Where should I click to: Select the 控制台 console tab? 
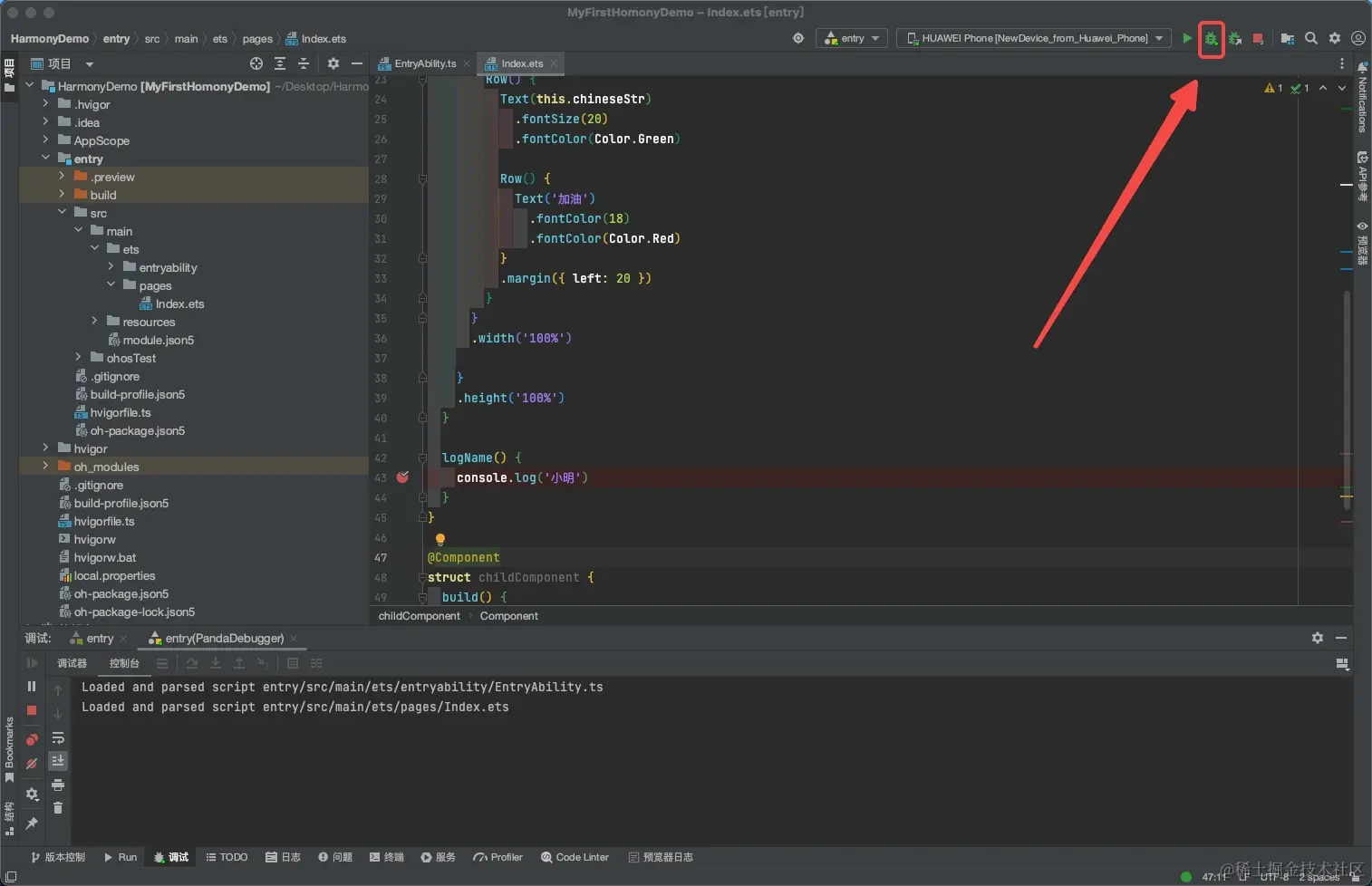[x=124, y=663]
